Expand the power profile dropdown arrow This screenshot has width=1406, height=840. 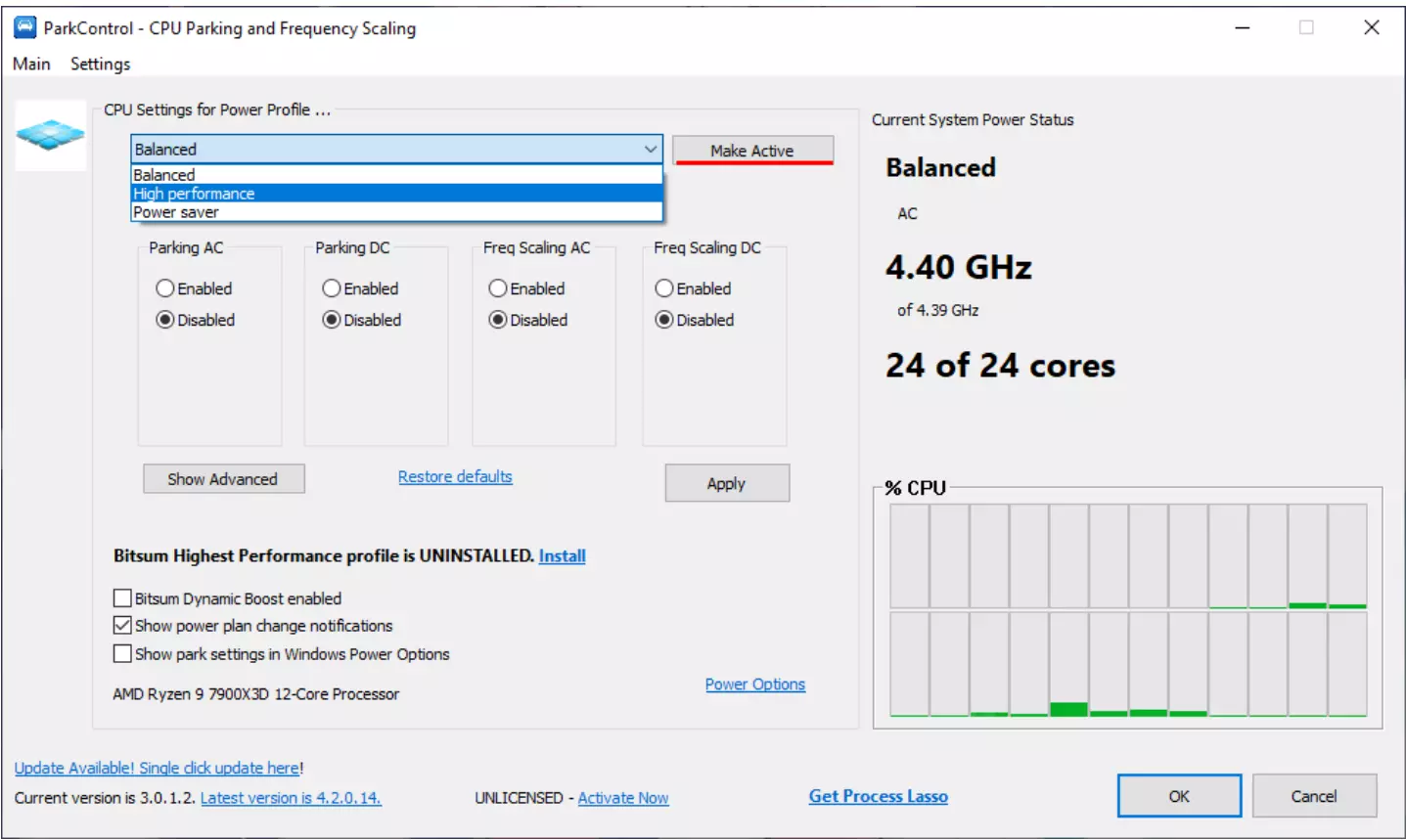click(x=651, y=150)
